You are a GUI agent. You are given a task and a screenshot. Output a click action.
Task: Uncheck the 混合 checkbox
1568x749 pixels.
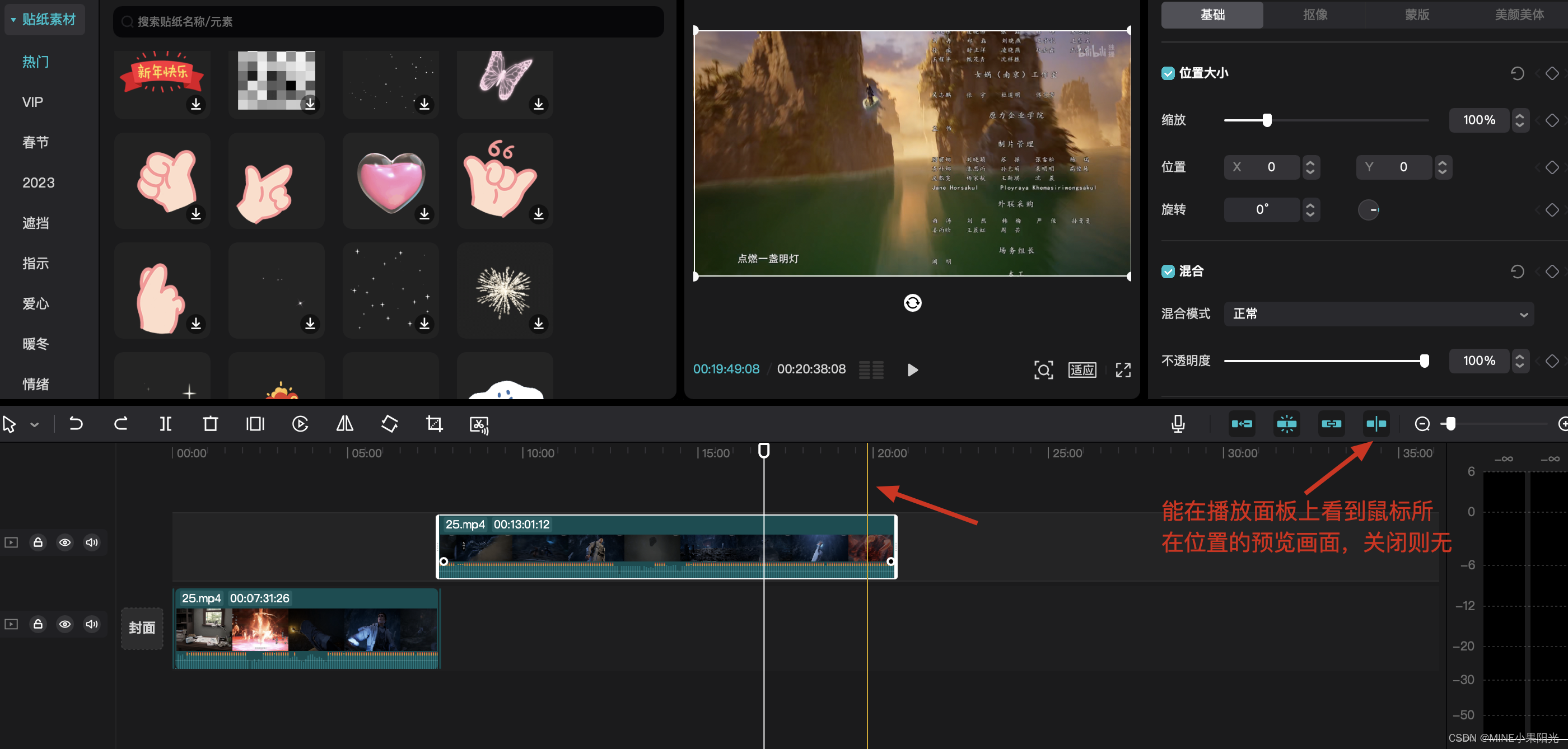pyautogui.click(x=1168, y=271)
